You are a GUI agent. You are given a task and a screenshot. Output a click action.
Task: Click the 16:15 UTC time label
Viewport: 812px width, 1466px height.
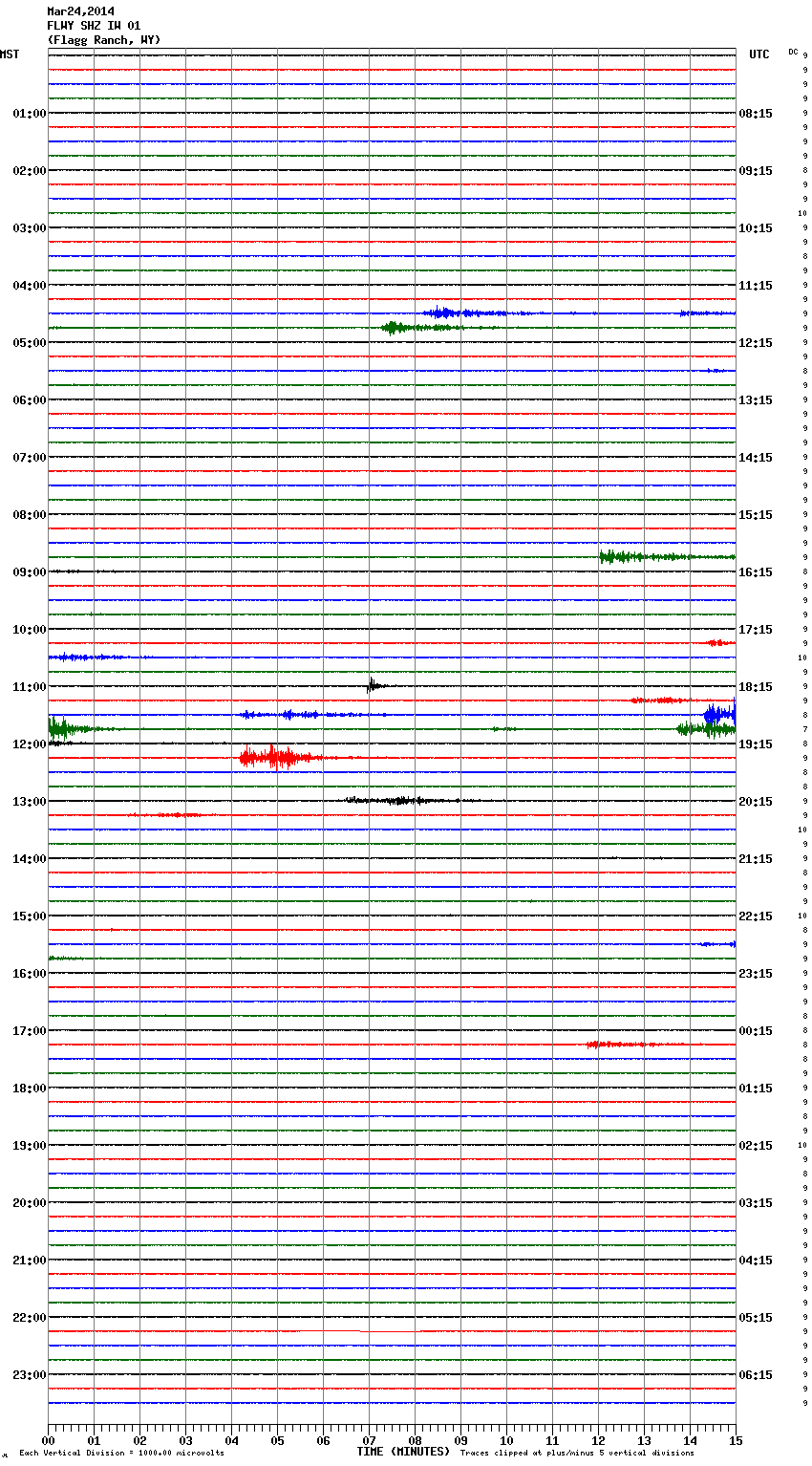pyautogui.click(x=756, y=572)
